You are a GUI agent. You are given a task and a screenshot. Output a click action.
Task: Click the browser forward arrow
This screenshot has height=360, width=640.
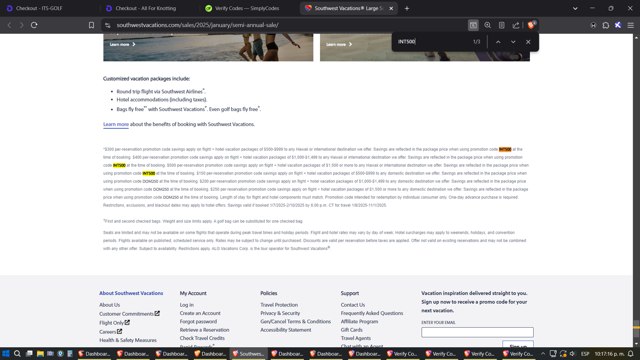[21, 25]
